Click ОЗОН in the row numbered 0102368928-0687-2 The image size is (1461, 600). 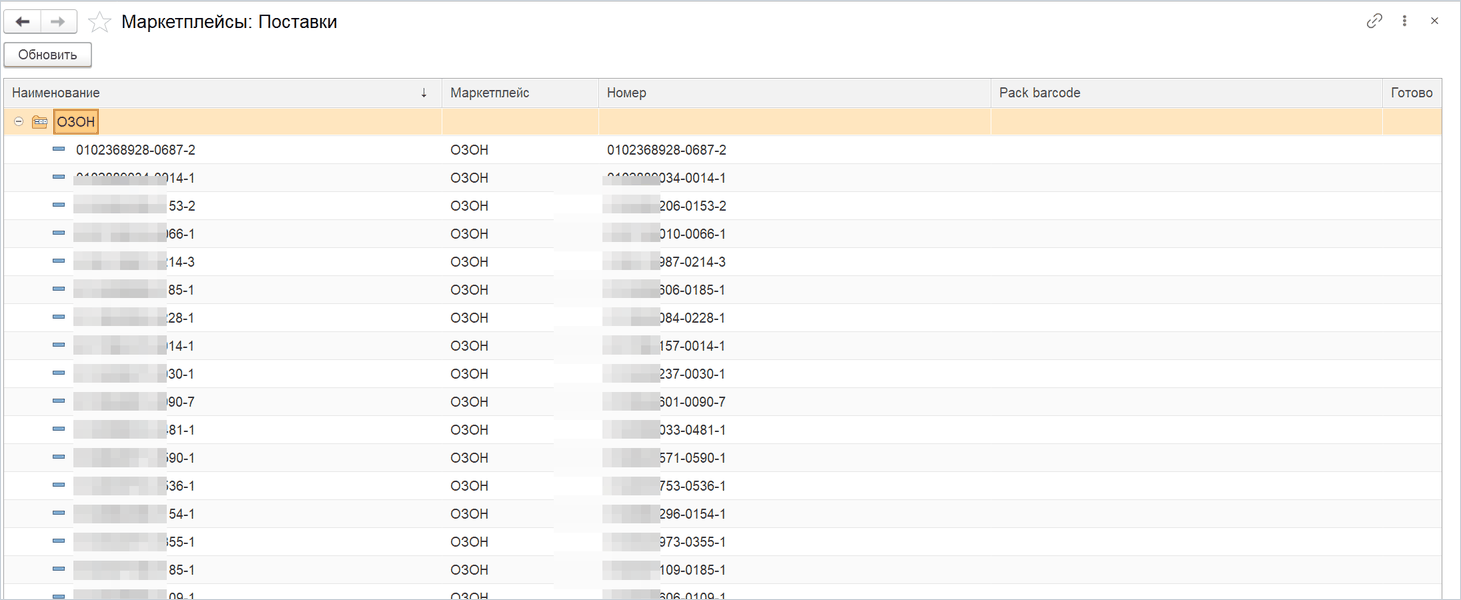(470, 150)
